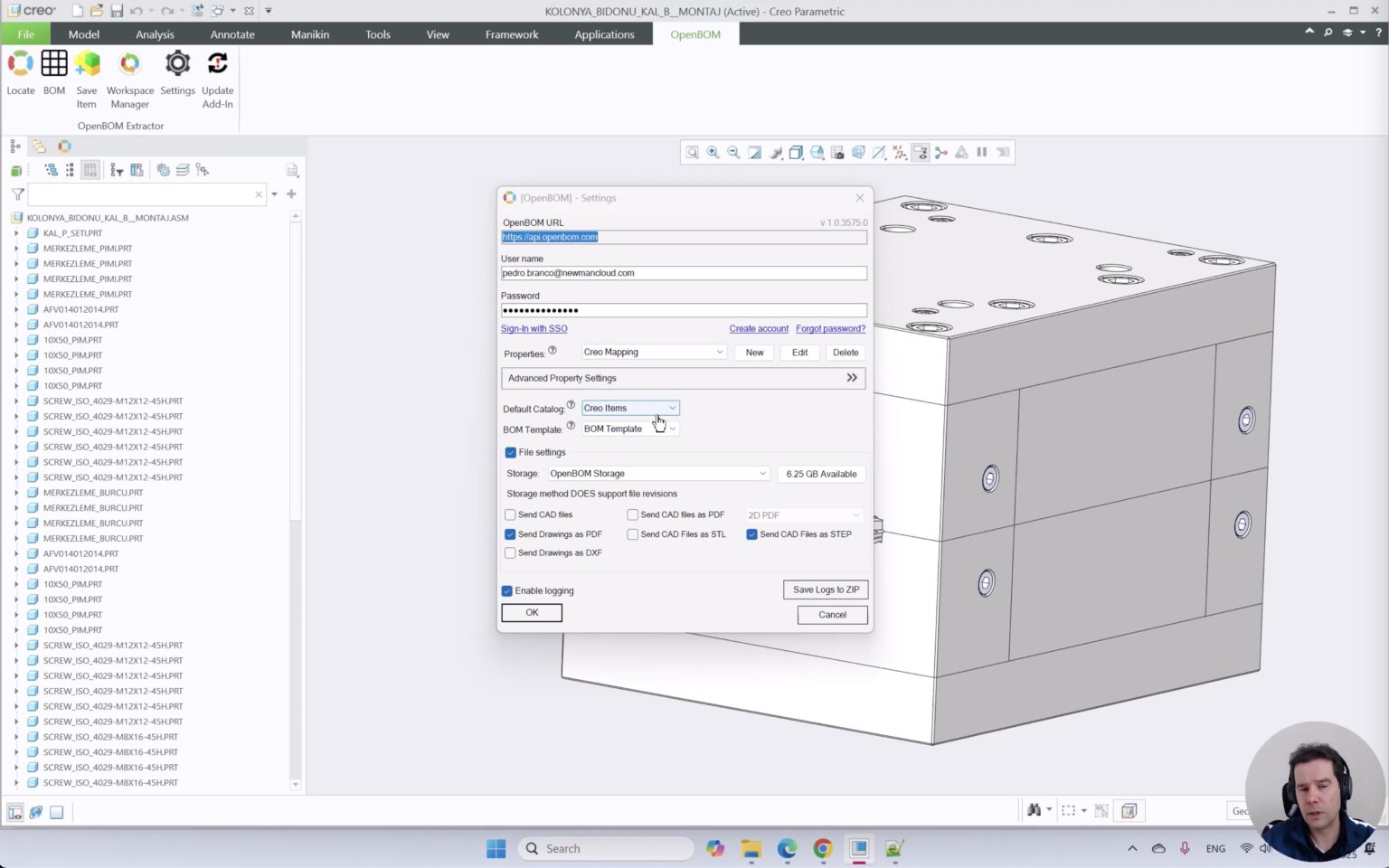Click the 6.25 GB Available storage indicator
Image resolution: width=1389 pixels, height=868 pixels.
(820, 473)
